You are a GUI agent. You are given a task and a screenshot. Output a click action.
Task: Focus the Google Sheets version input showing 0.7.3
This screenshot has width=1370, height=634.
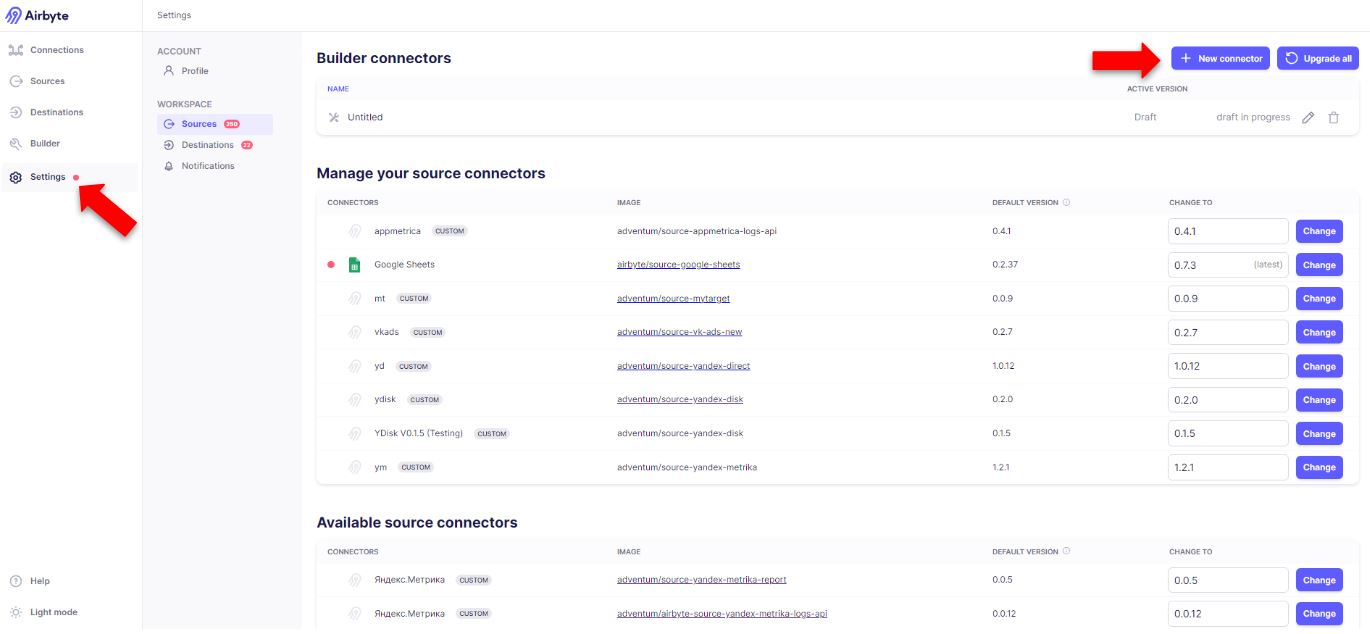[1228, 265]
